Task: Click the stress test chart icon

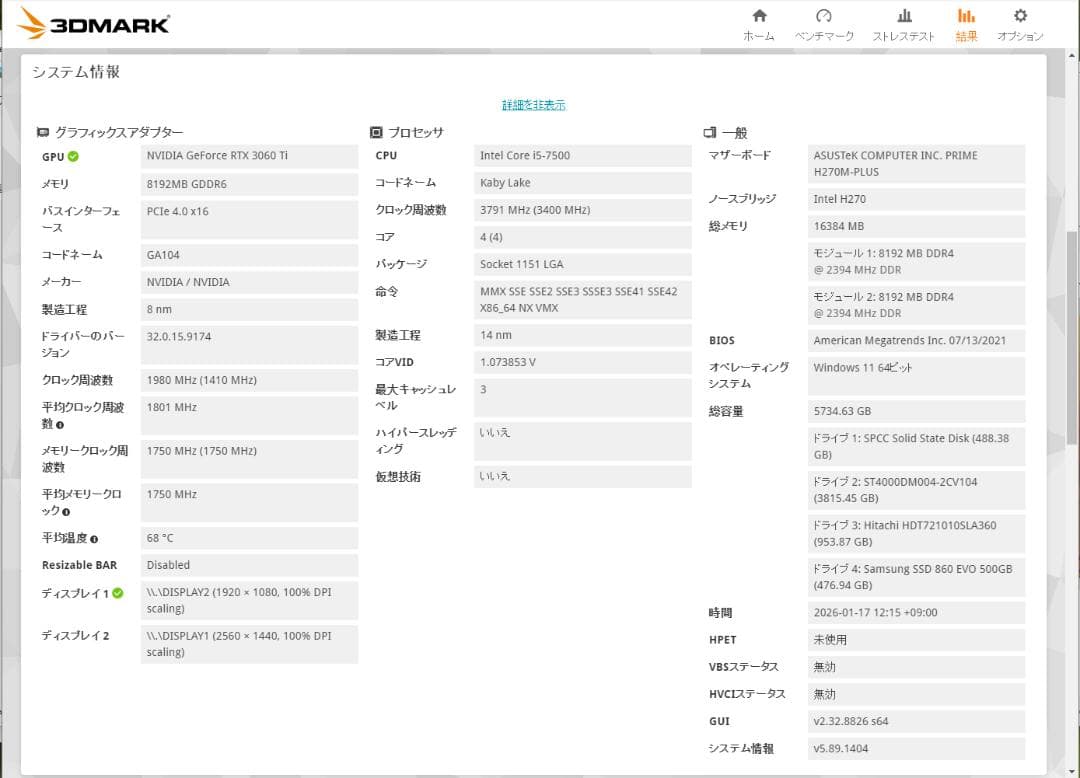Action: point(903,16)
